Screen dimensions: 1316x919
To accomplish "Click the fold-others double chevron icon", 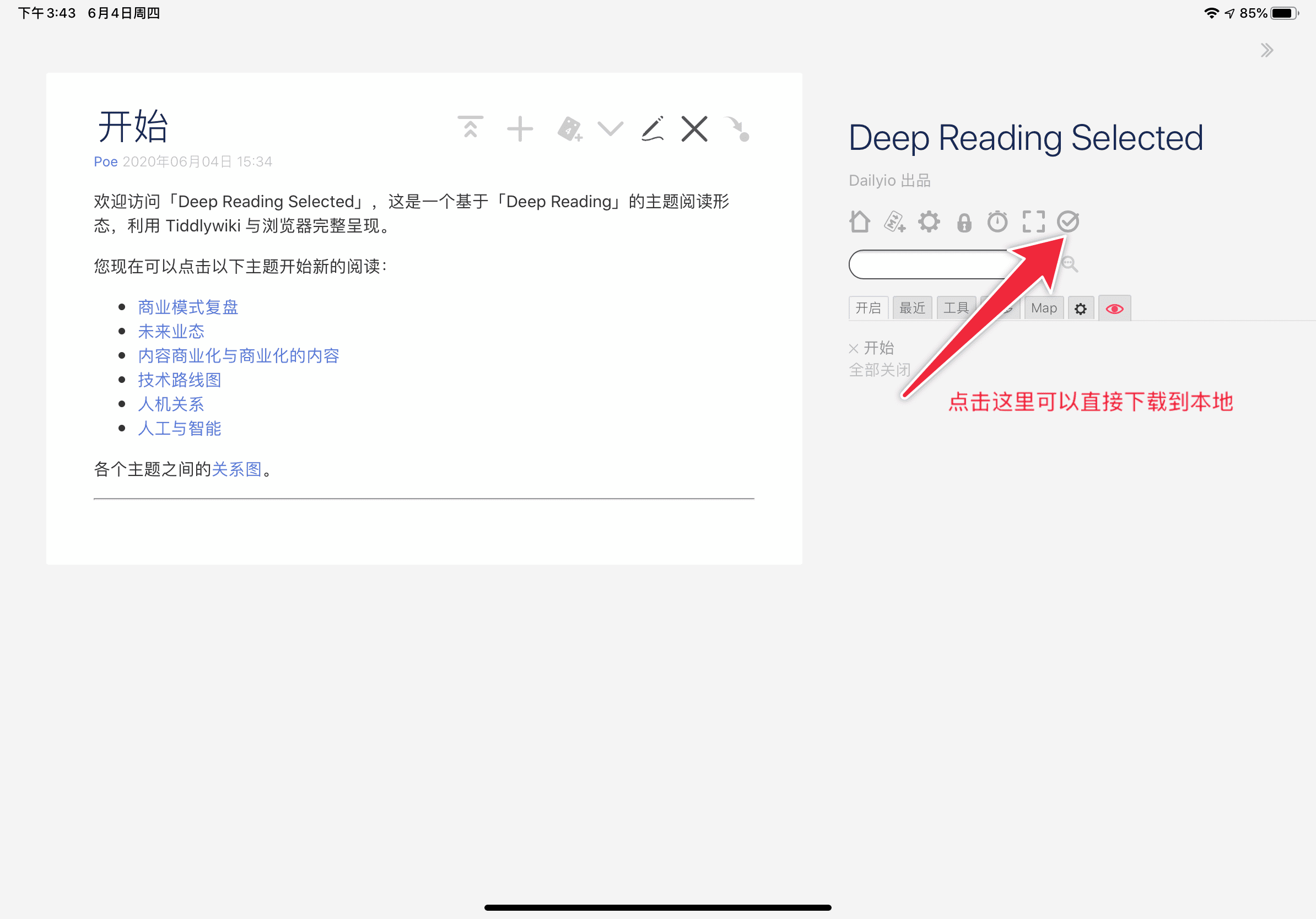I will [470, 127].
